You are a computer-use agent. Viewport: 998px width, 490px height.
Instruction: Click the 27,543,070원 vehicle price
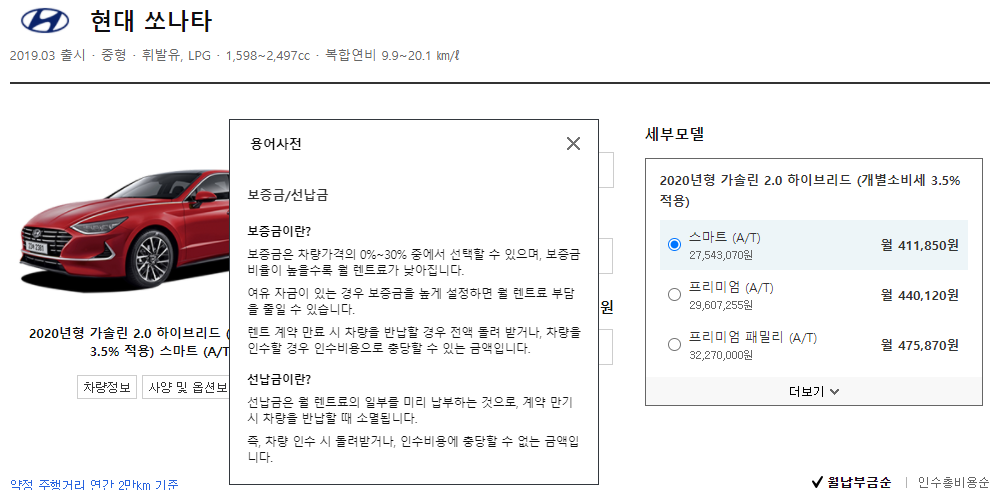pos(721,255)
